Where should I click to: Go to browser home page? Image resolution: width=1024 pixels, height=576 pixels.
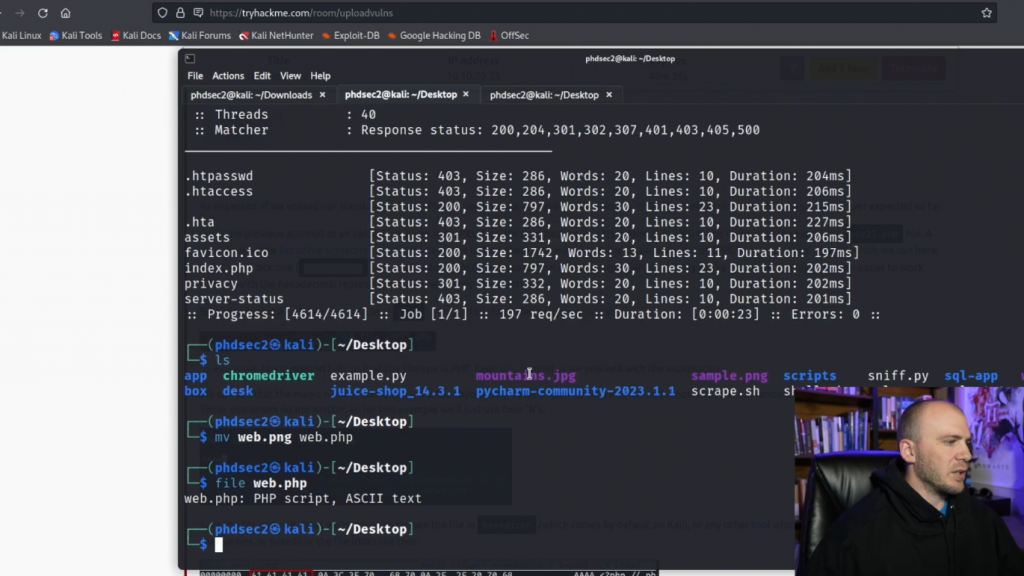[65, 13]
